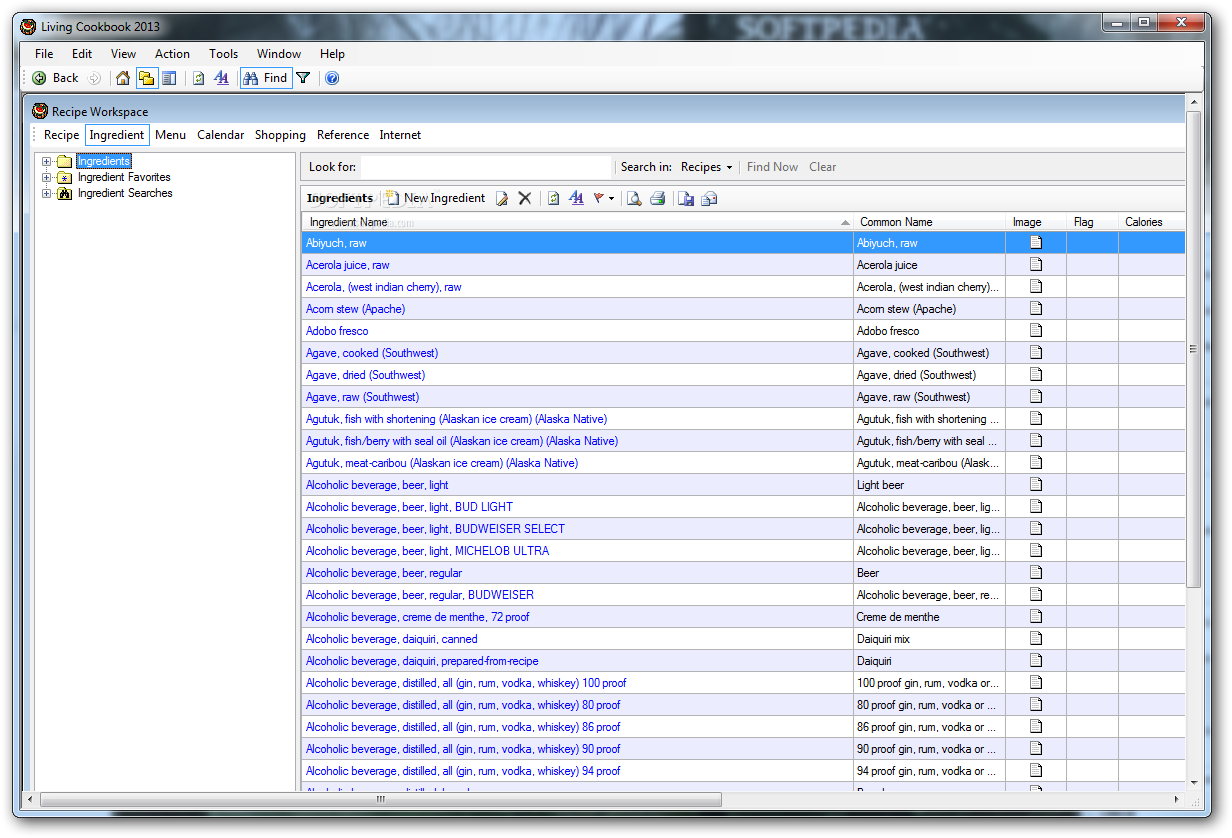Open the Tools menu
The width and height of the screenshot is (1232, 838).
click(x=223, y=54)
